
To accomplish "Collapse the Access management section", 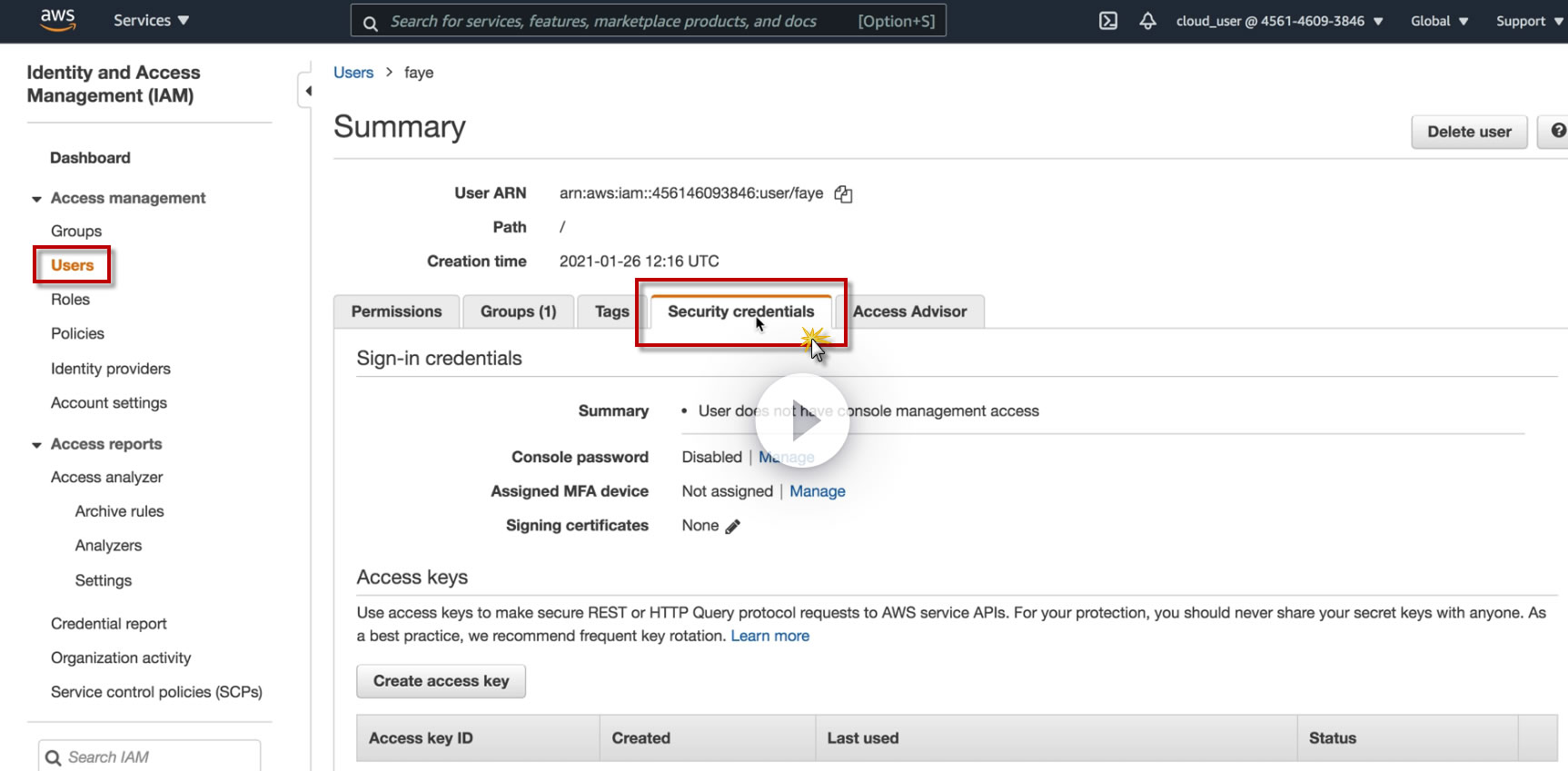I will (36, 199).
